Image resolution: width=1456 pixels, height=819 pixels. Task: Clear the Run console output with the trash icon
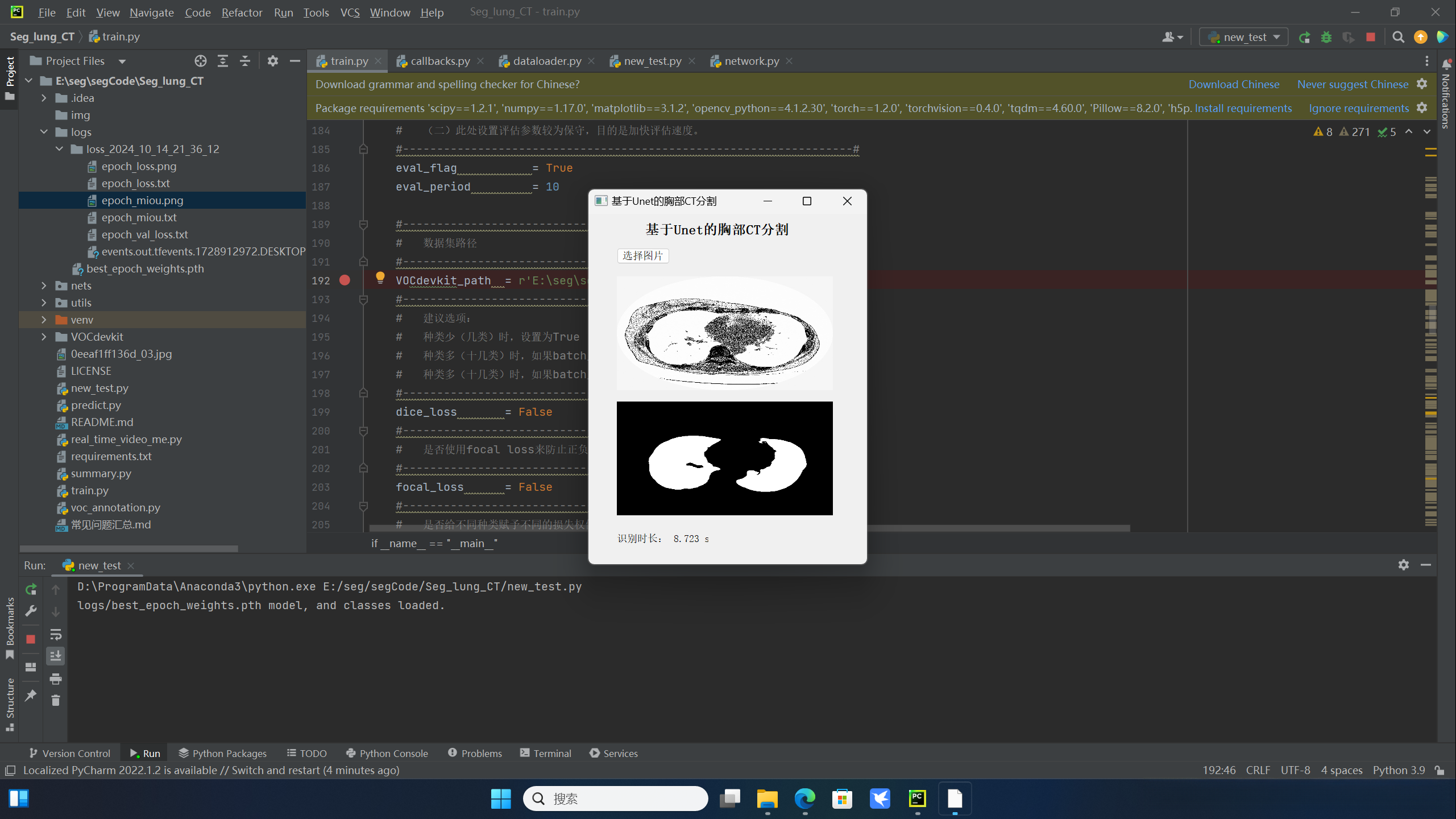click(55, 700)
